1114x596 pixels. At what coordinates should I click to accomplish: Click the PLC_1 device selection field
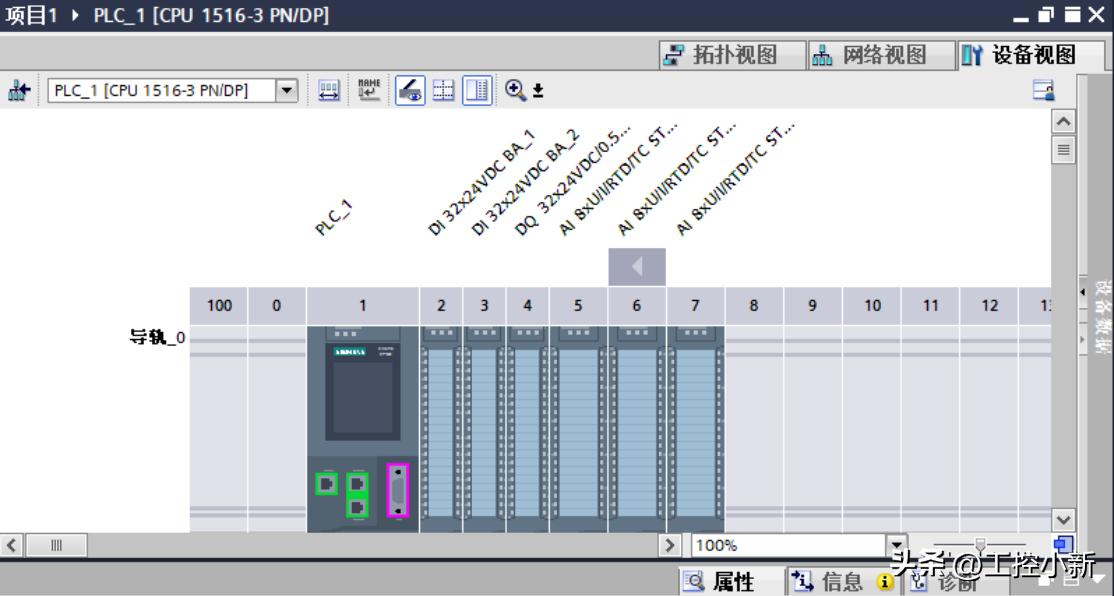click(x=162, y=90)
